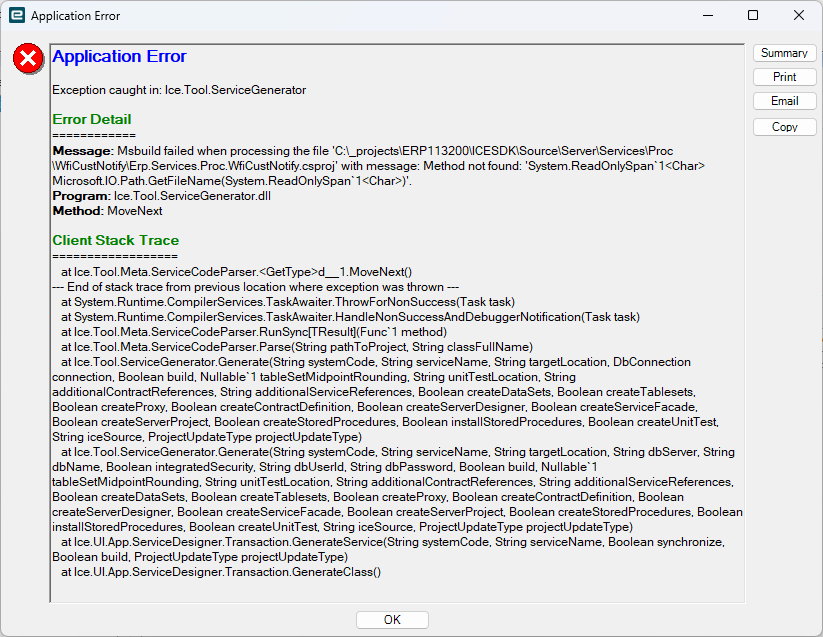Print the error details
The width and height of the screenshot is (823, 637).
784,77
